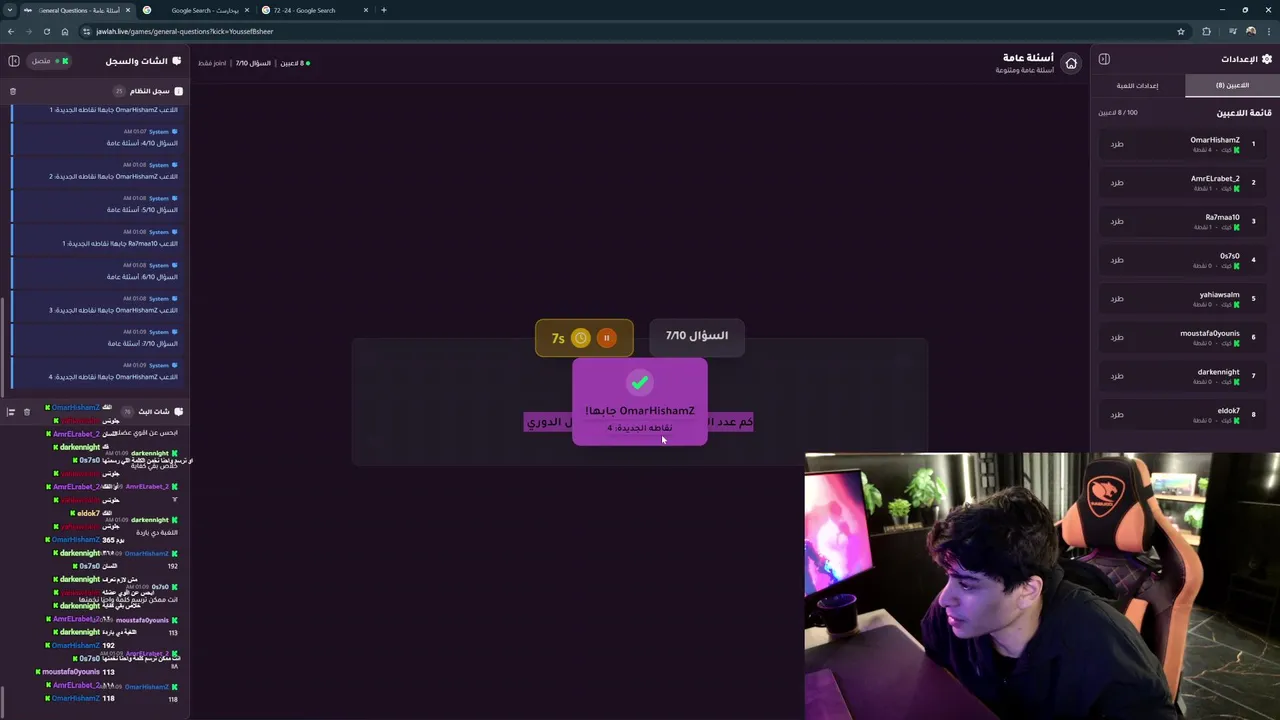
Task: Click the system log count badge 25
Action: click(119, 91)
